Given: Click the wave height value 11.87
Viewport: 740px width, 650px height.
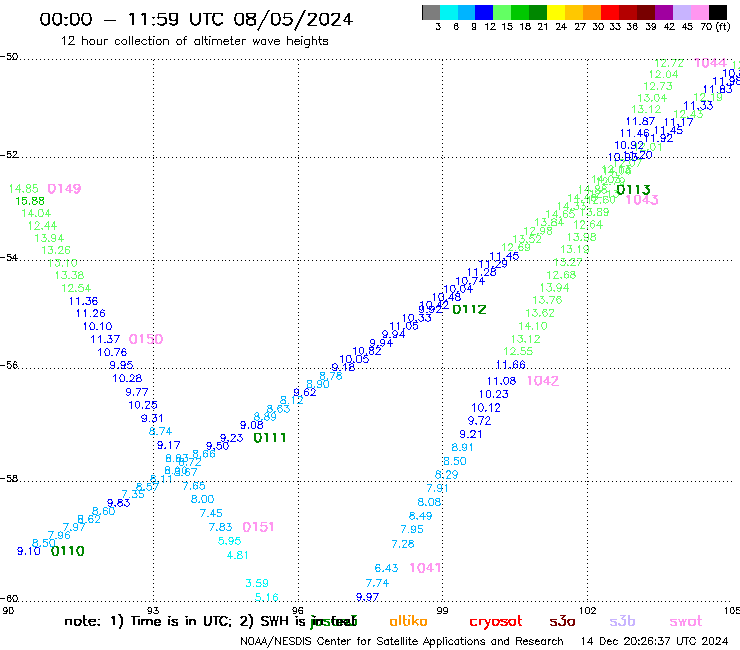Looking at the screenshot, I should [x=640, y=121].
